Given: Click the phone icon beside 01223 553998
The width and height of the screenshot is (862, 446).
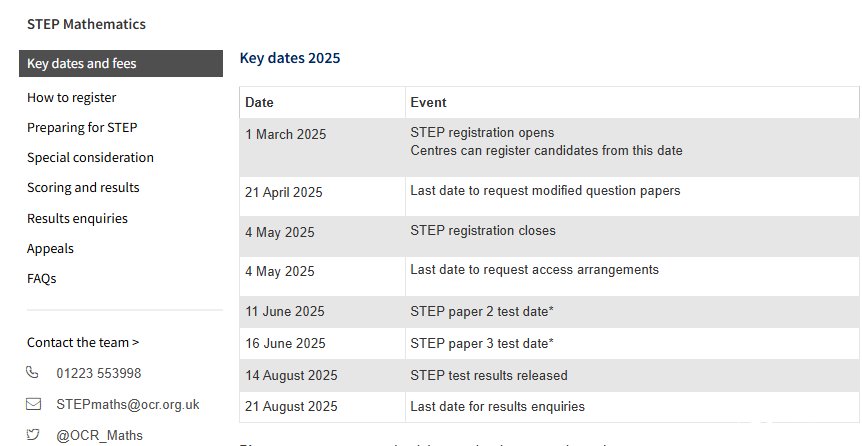Looking at the screenshot, I should 32,373.
